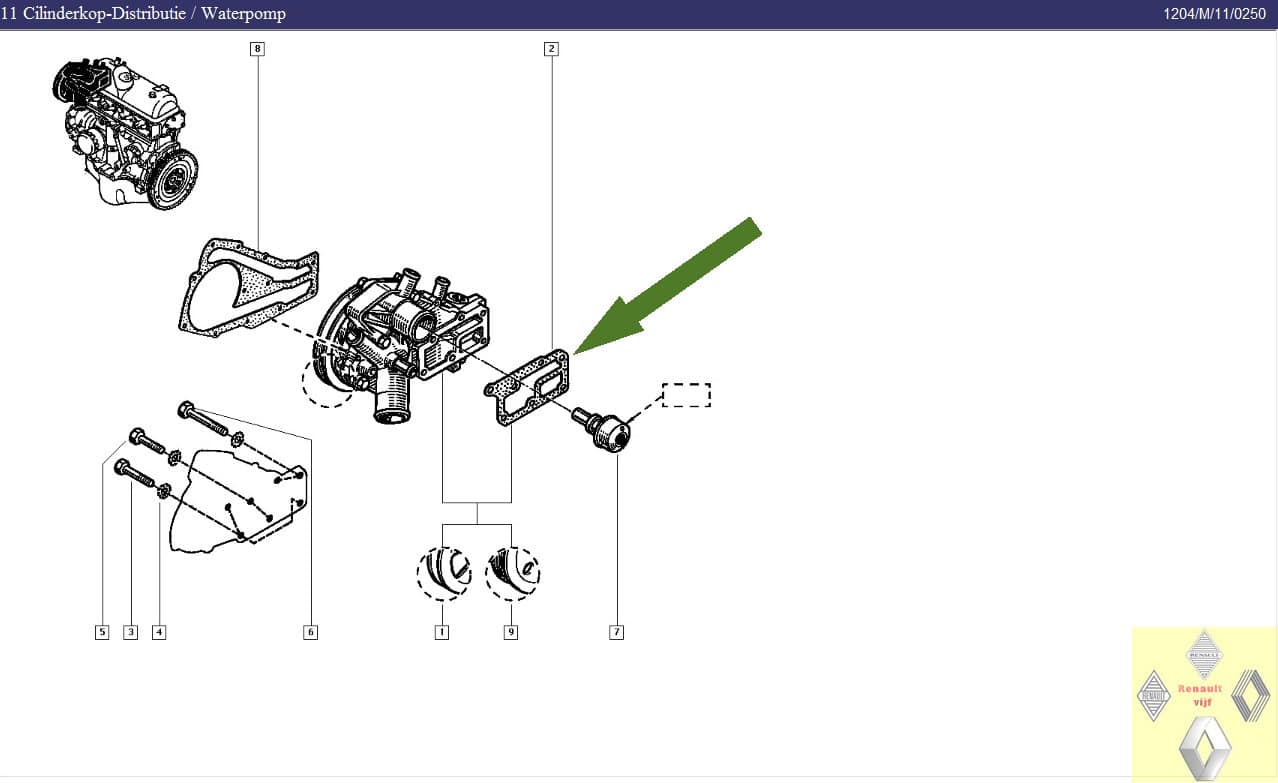1278x783 pixels.
Task: Click part number 7 callout label
Action: [x=617, y=631]
